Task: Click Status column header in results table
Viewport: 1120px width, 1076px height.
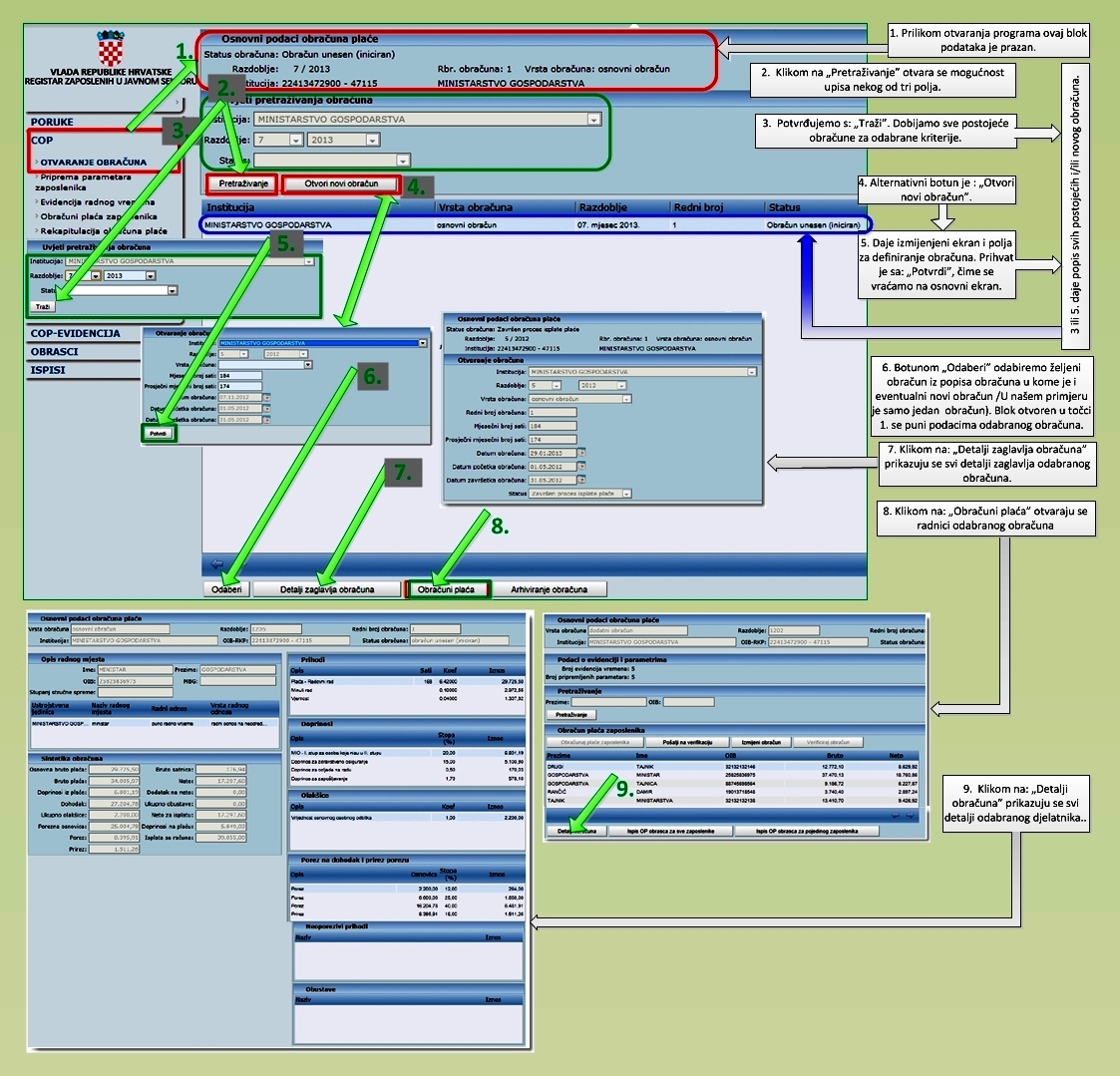Action: click(784, 207)
